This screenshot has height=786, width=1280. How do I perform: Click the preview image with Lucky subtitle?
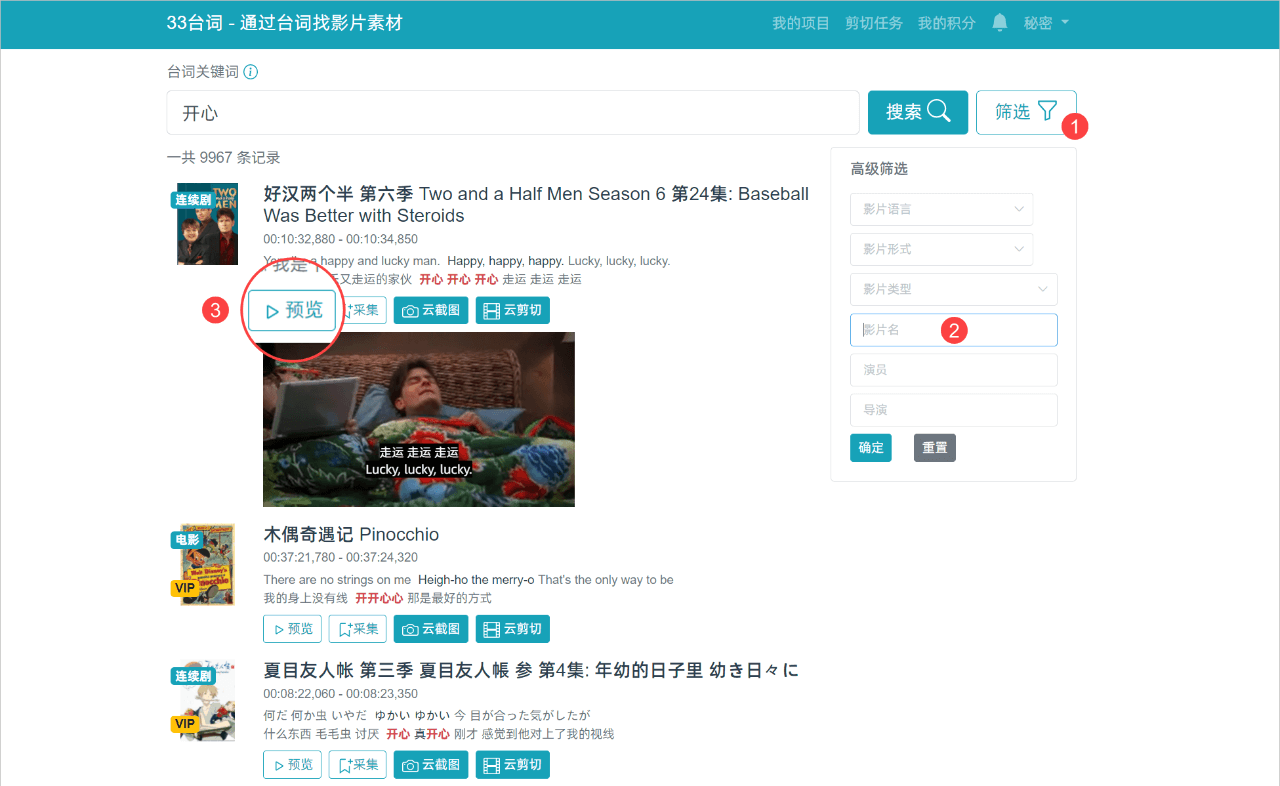click(x=419, y=419)
